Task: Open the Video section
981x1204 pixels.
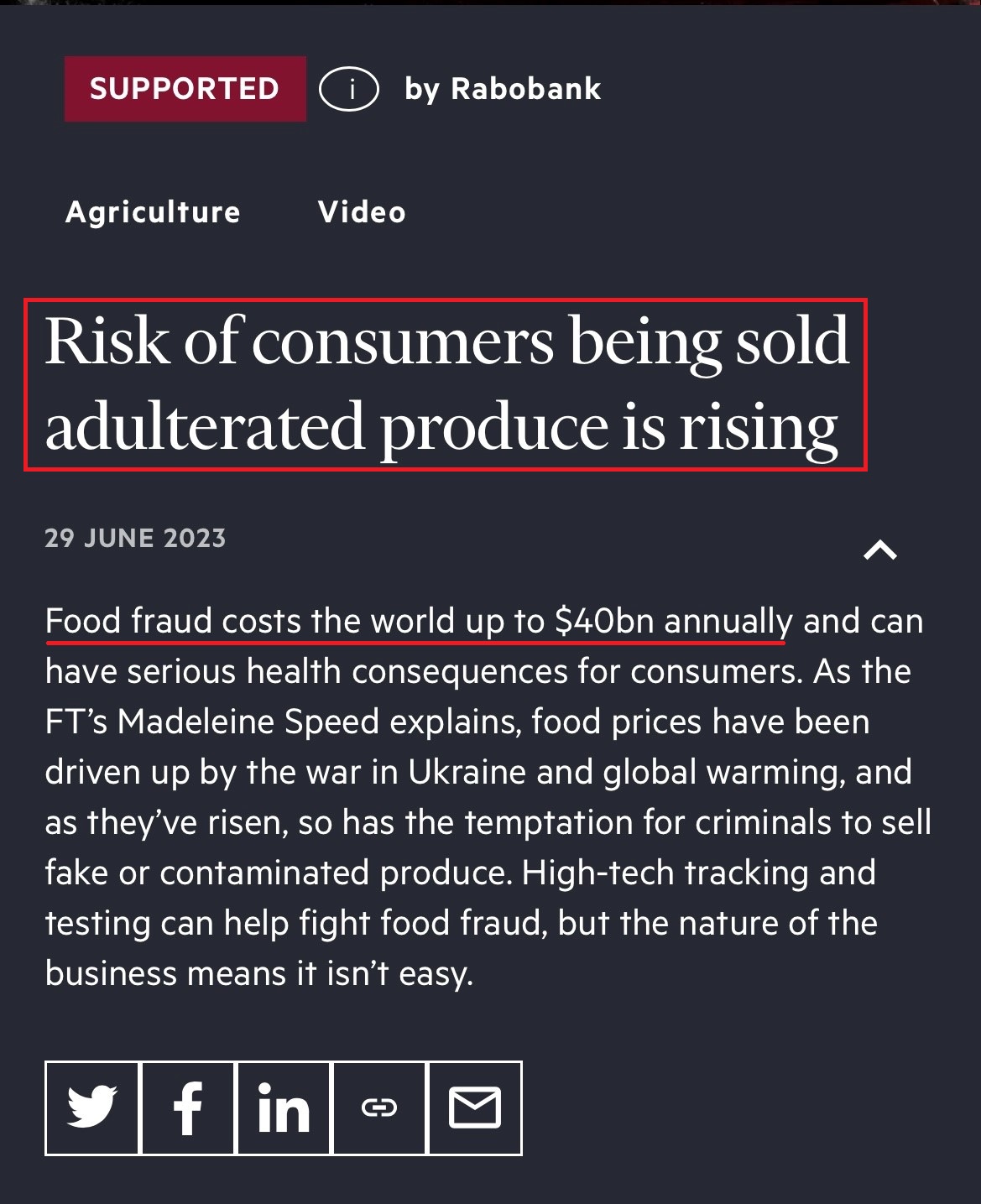Action: [362, 212]
